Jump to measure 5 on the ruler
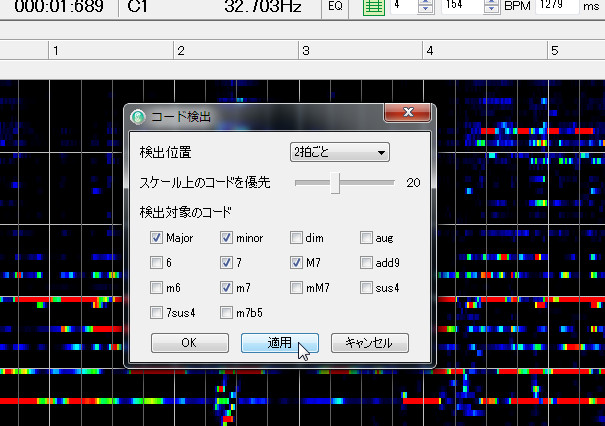The image size is (605, 426). 554,51
